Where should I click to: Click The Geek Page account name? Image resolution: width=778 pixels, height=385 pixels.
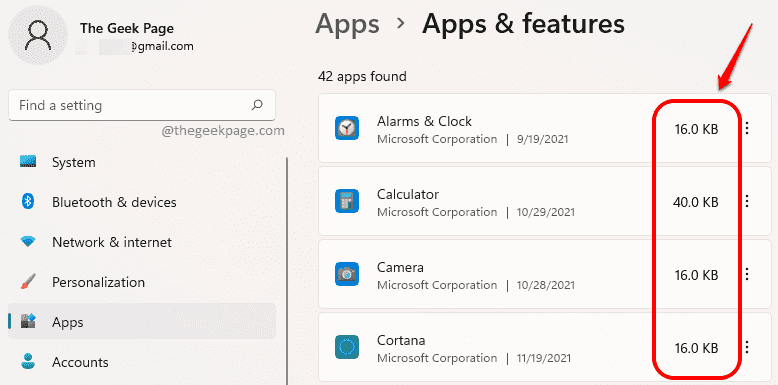[127, 28]
